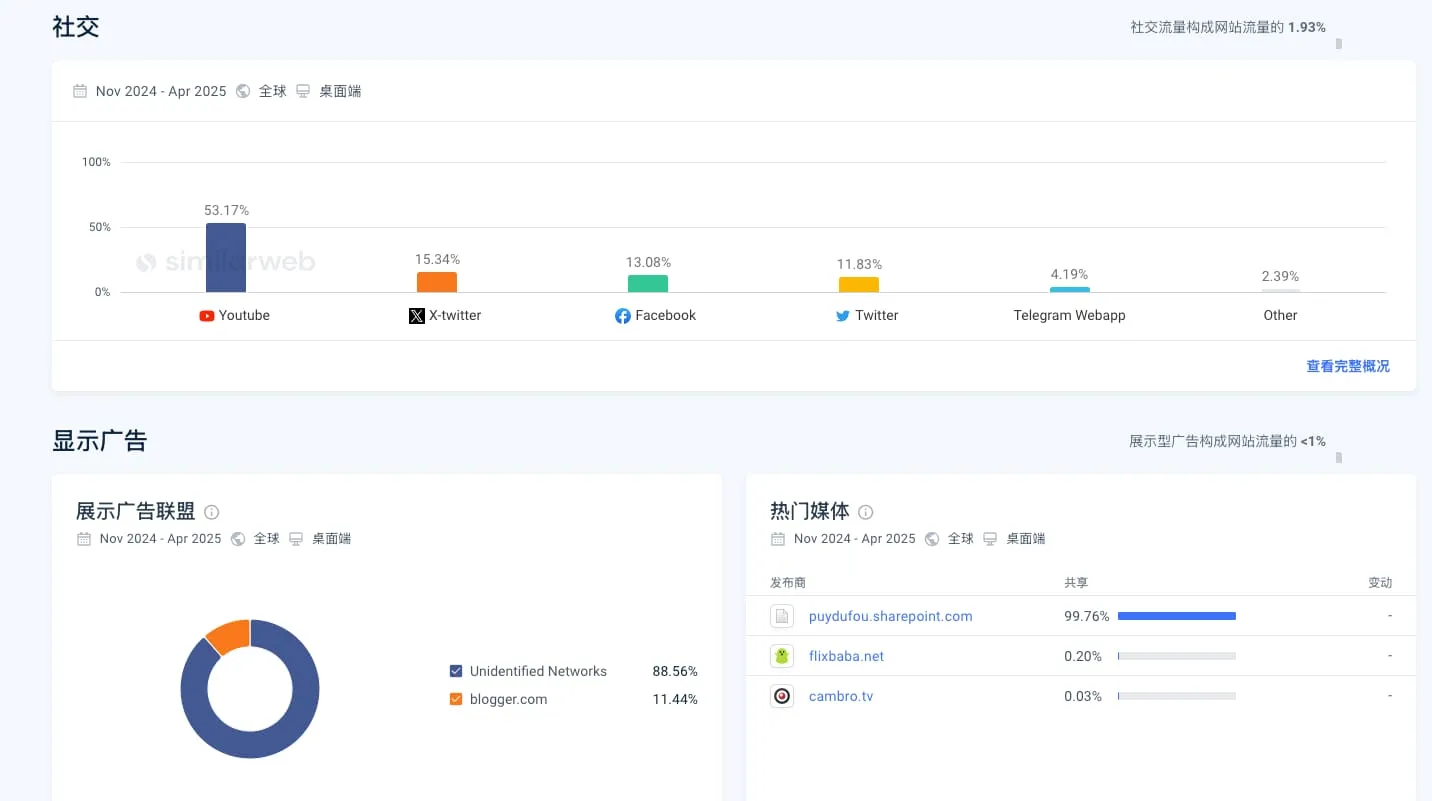Click the blue Telegram Webapp bar

tap(1070, 290)
